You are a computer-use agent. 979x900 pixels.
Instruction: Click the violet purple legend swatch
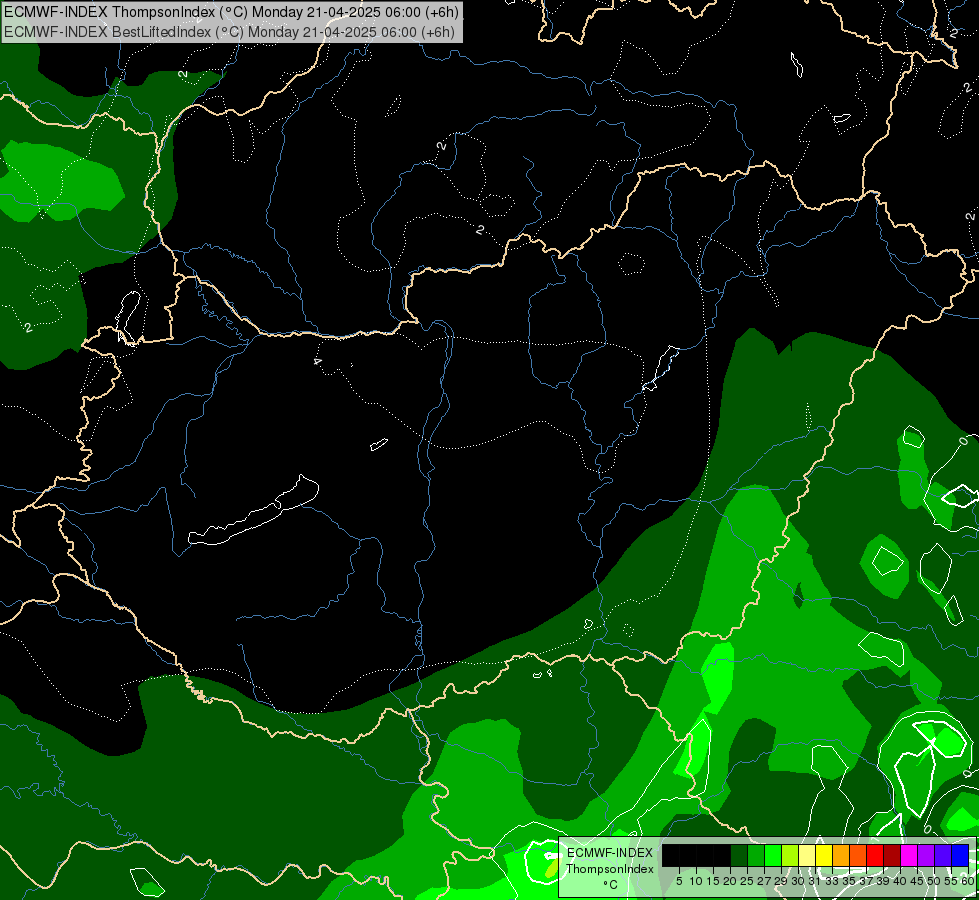926,855
